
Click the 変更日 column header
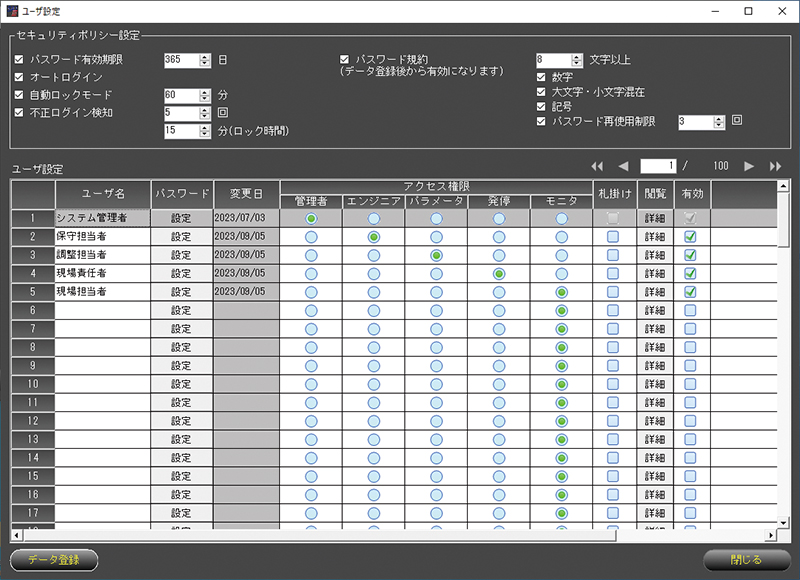point(246,194)
